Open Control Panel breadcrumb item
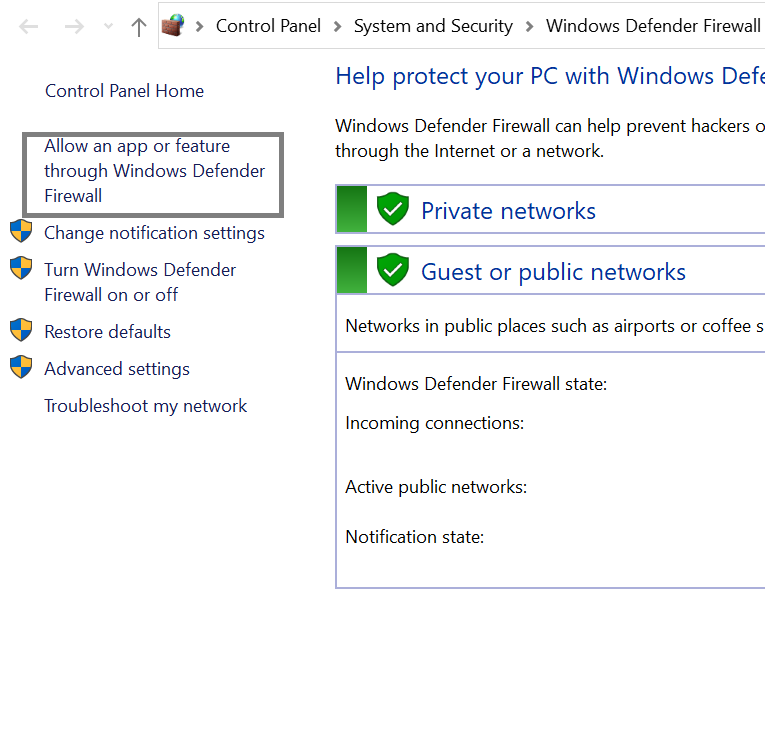The image size is (765, 748). coord(268,26)
